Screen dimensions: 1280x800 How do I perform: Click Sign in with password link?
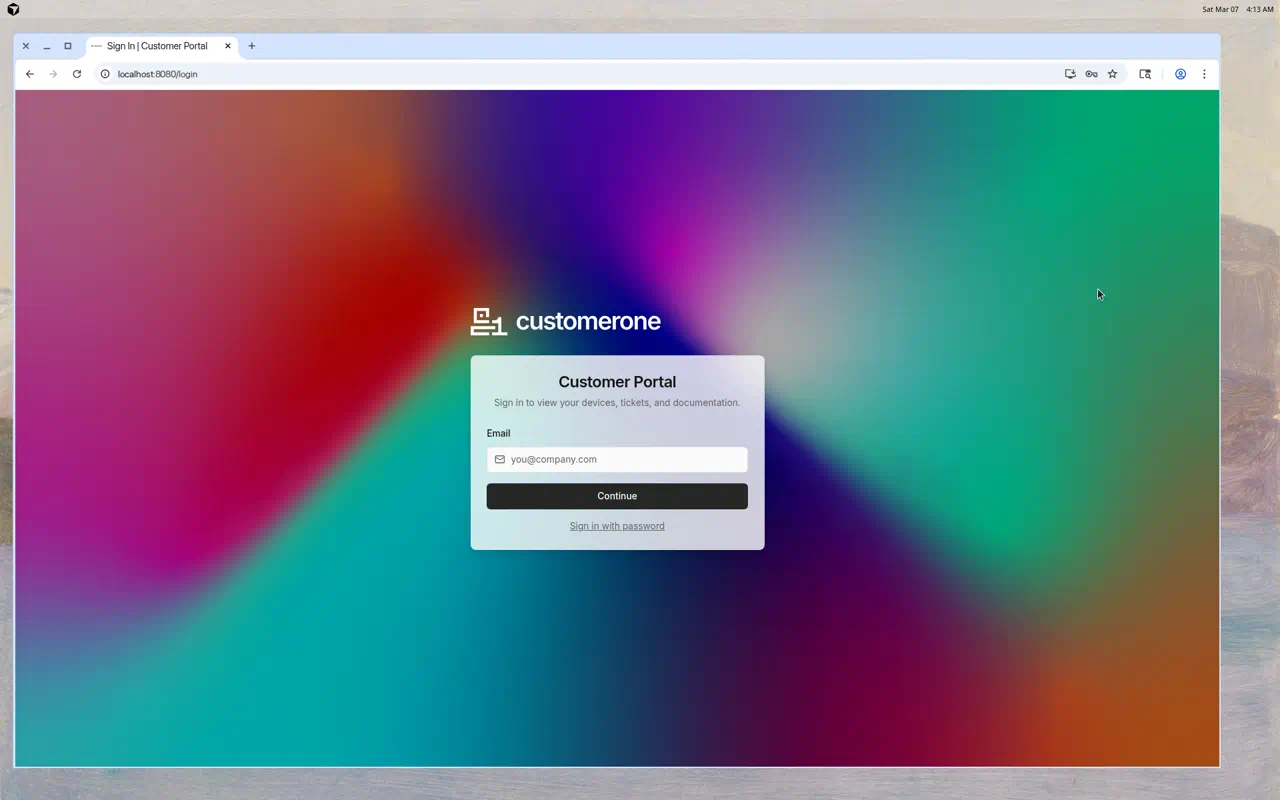click(617, 526)
